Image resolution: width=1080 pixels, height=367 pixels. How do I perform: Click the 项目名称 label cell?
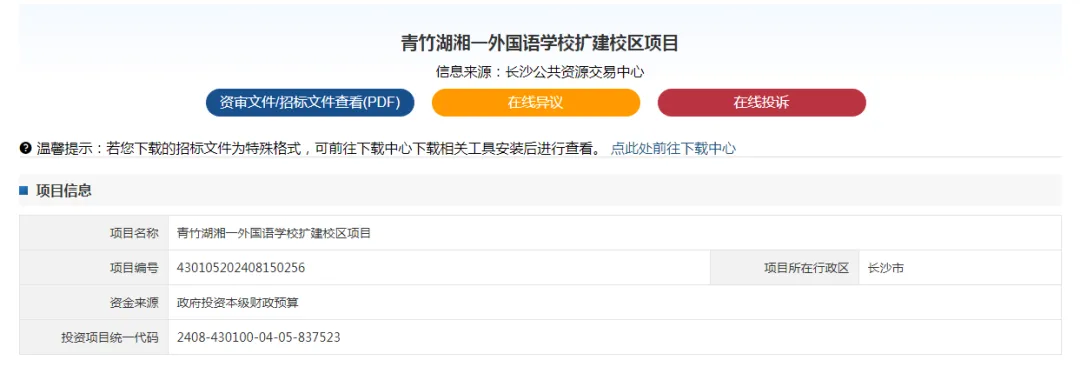[94, 233]
